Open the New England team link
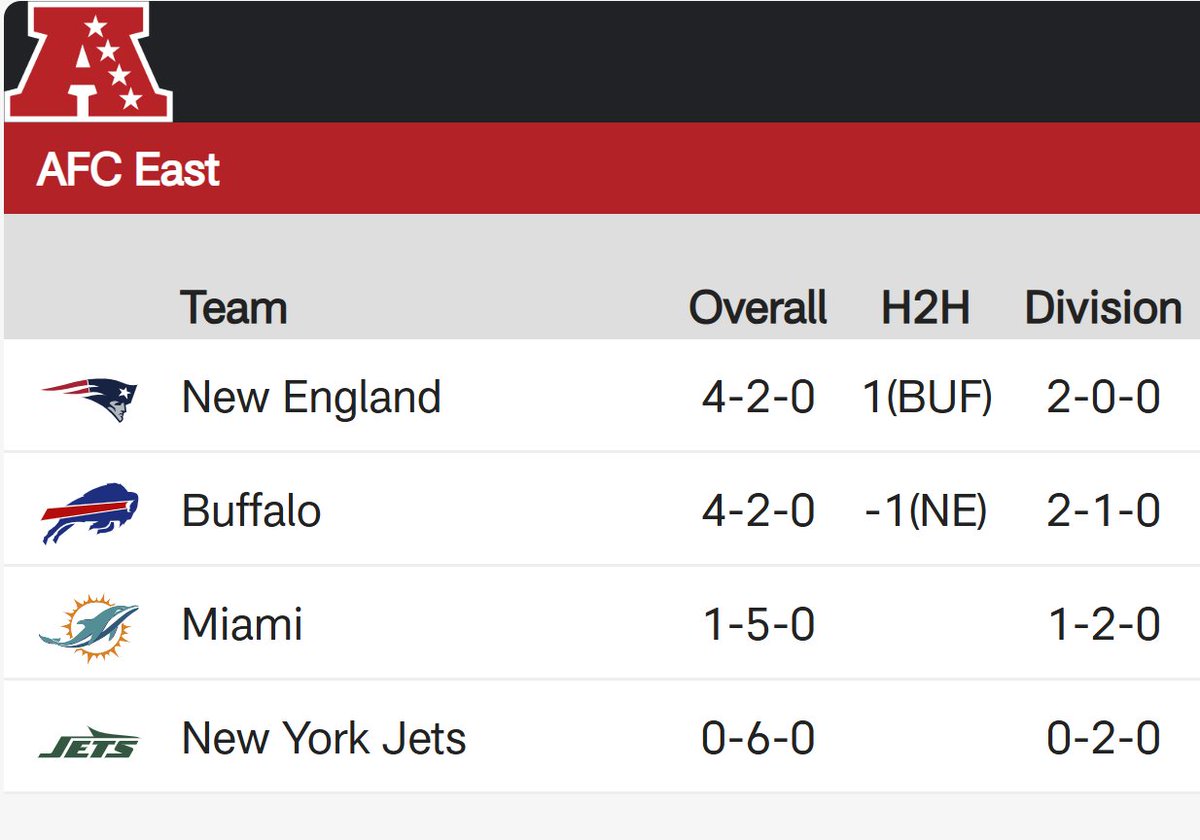This screenshot has height=840, width=1200. click(311, 398)
